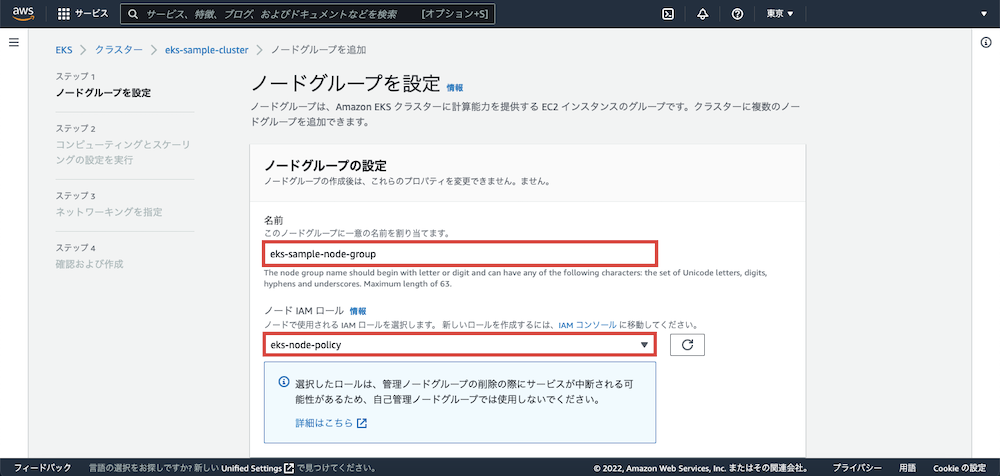Open Cookie の設定 in footer
The width and height of the screenshot is (1000, 476).
959,467
